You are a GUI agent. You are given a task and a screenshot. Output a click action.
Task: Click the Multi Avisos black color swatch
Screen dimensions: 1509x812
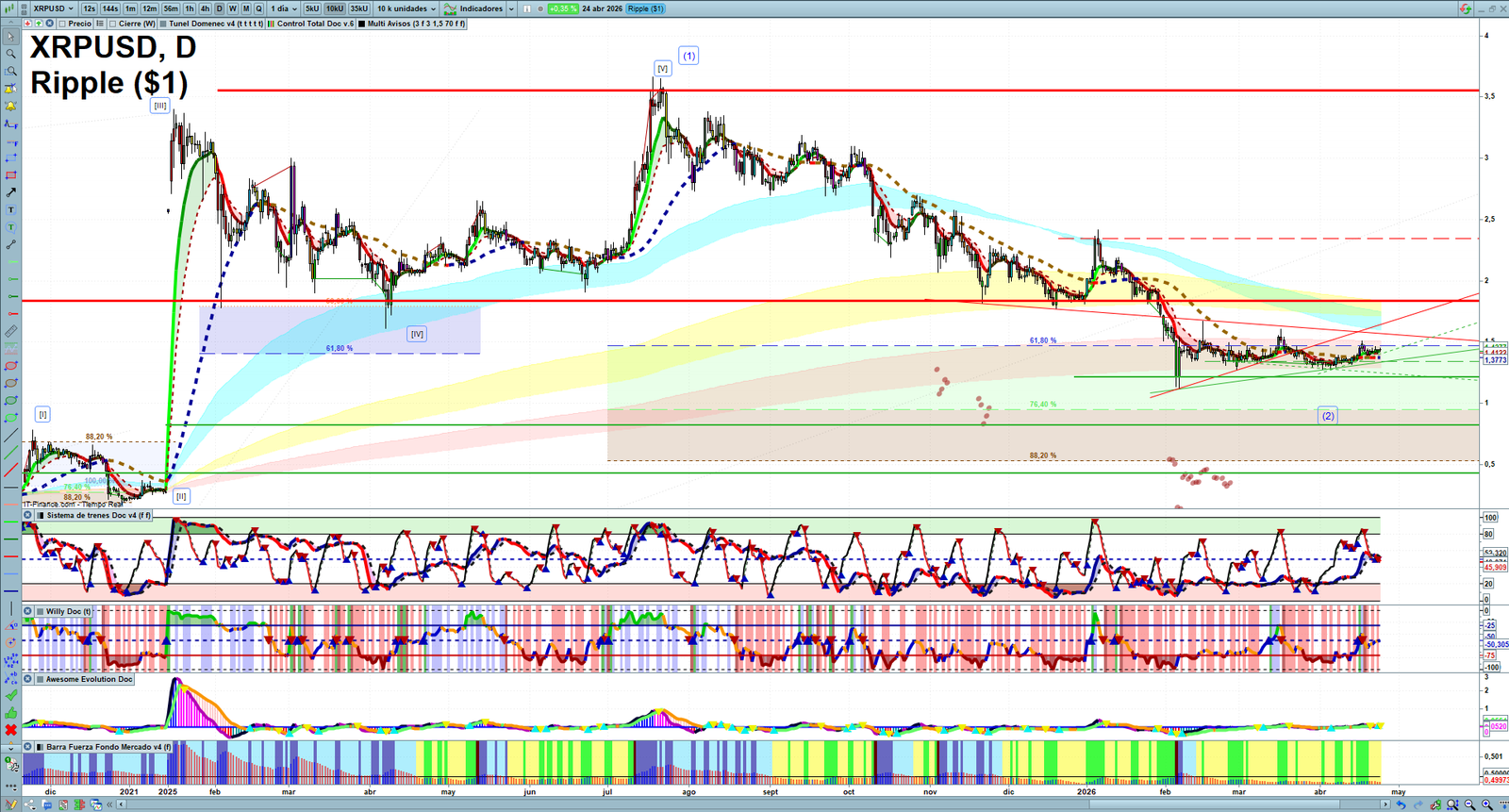coord(362,24)
